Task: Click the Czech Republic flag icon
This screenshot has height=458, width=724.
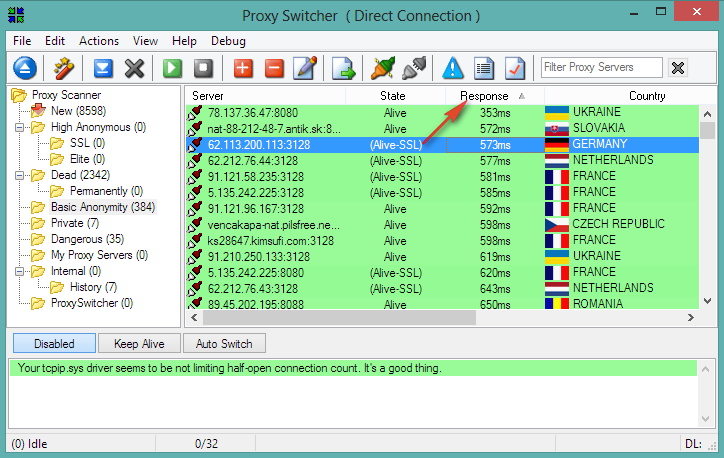Action: pyautogui.click(x=556, y=224)
